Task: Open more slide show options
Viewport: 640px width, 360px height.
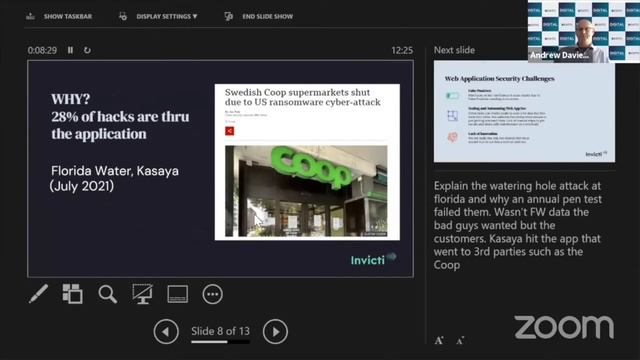Action: click(212, 294)
